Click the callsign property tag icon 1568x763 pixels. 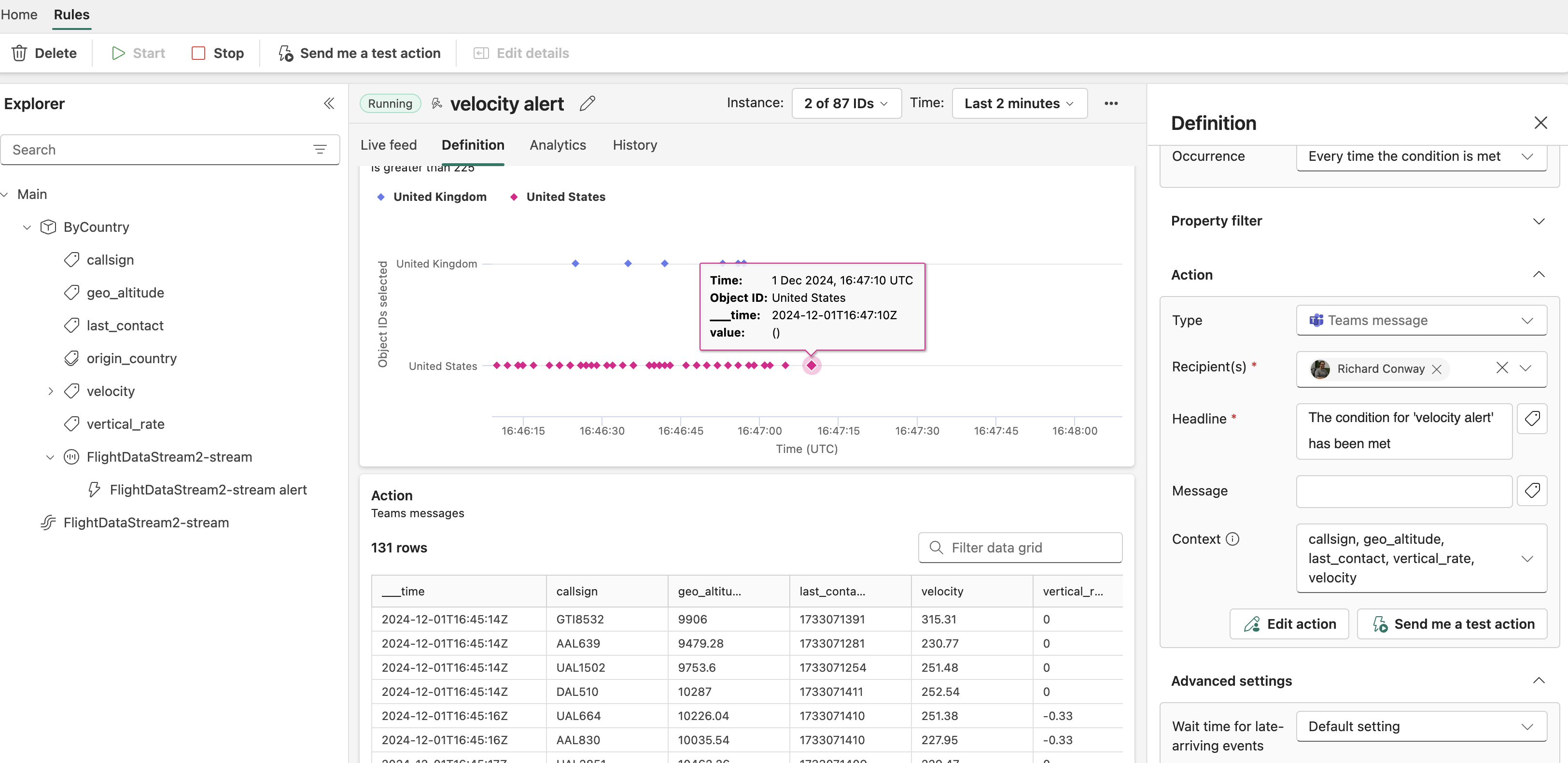[x=72, y=260]
